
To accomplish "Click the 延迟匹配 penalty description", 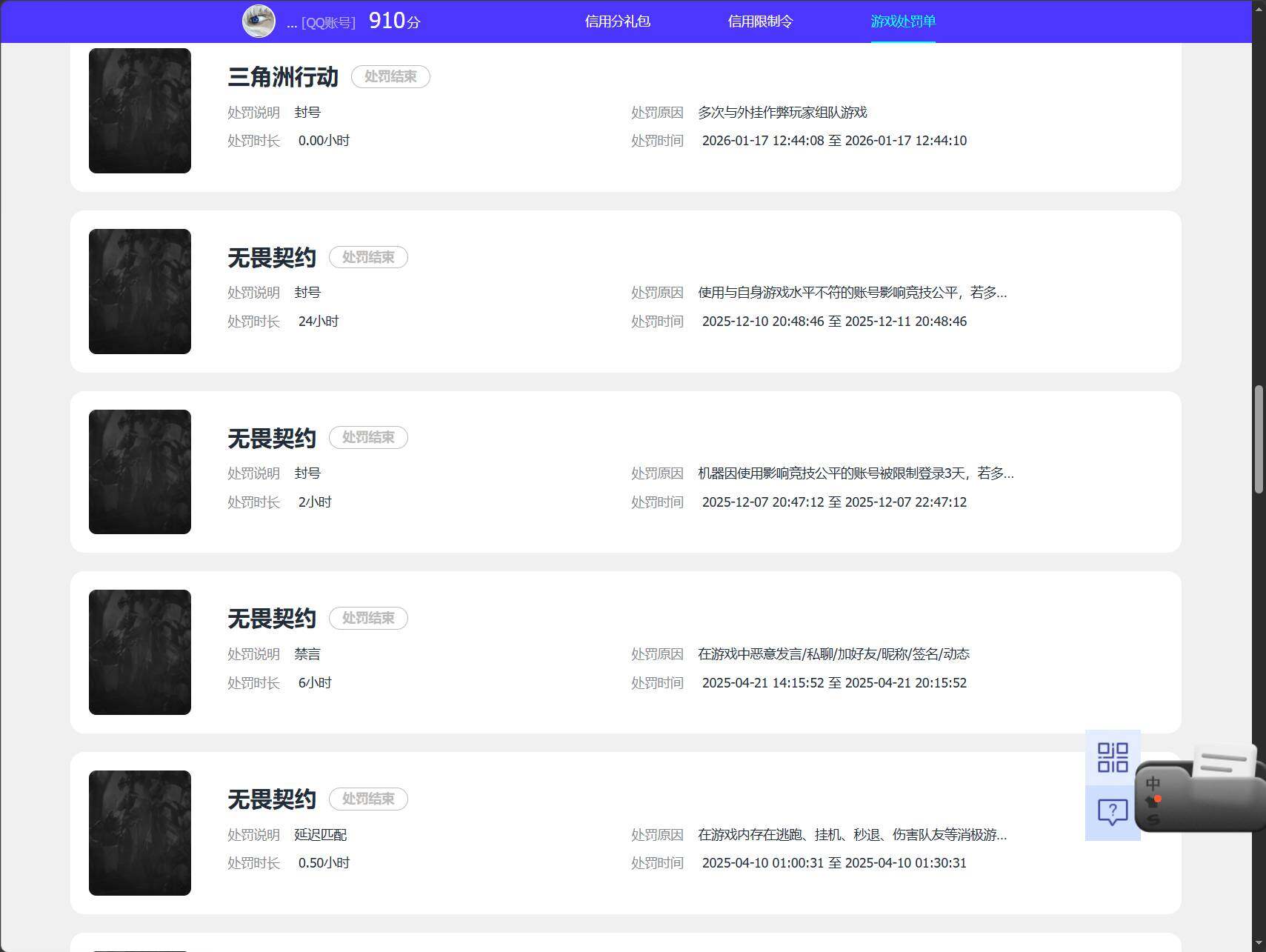I will tap(320, 835).
